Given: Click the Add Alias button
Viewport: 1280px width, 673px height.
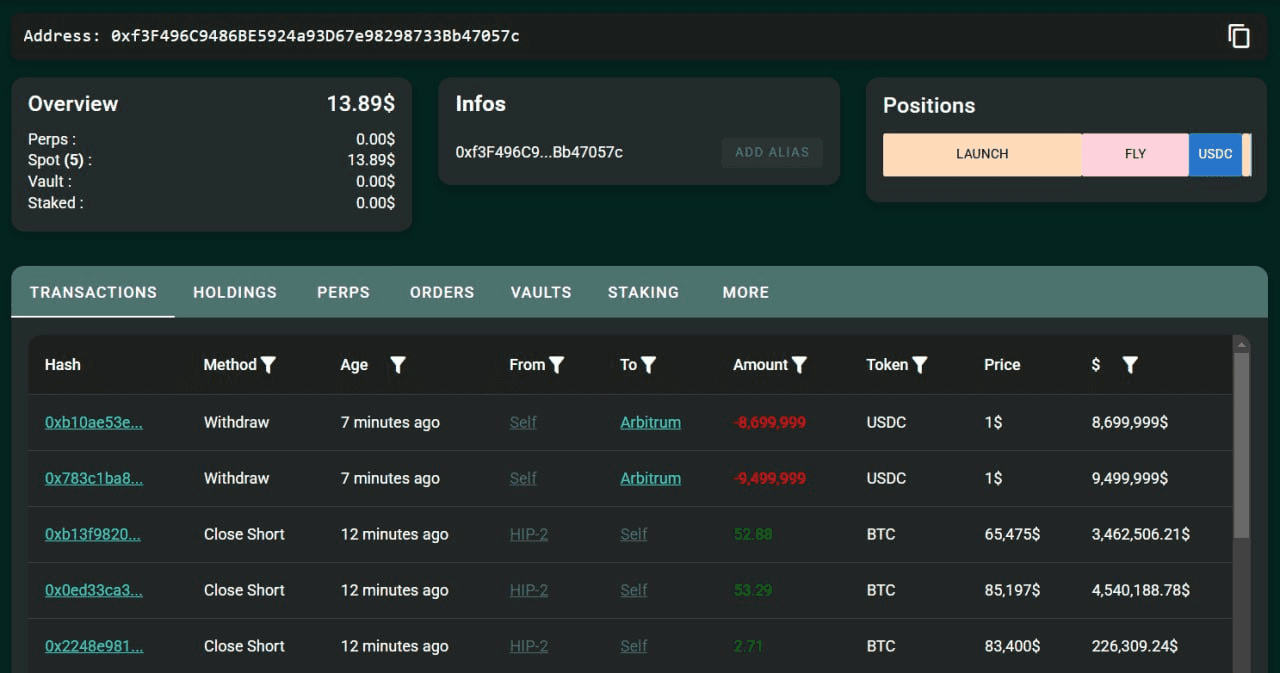Looking at the screenshot, I should click(x=772, y=152).
